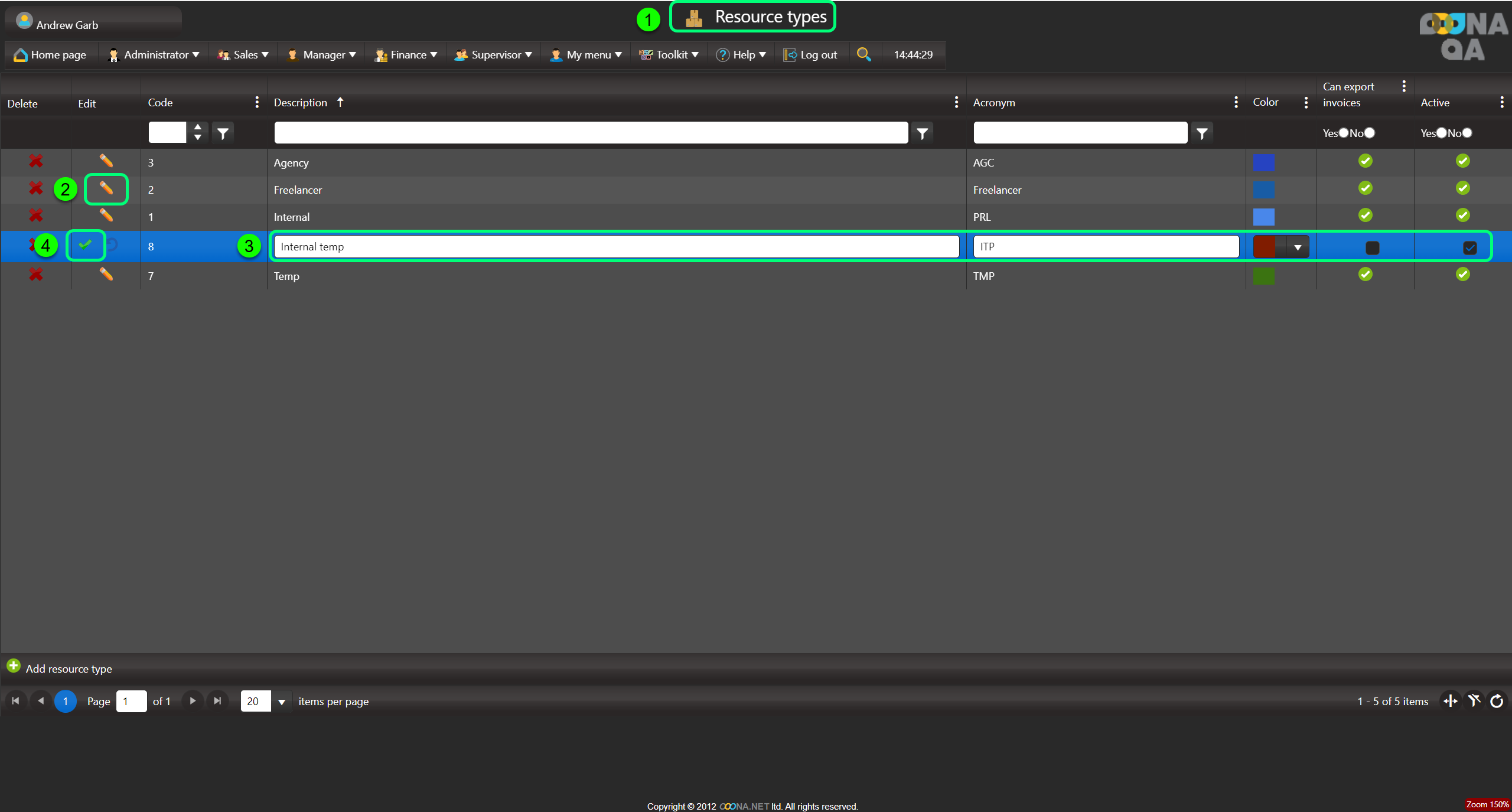The height and width of the screenshot is (812, 1512).
Task: Confirm the row edit with the green checkmark
Action: coord(85,244)
